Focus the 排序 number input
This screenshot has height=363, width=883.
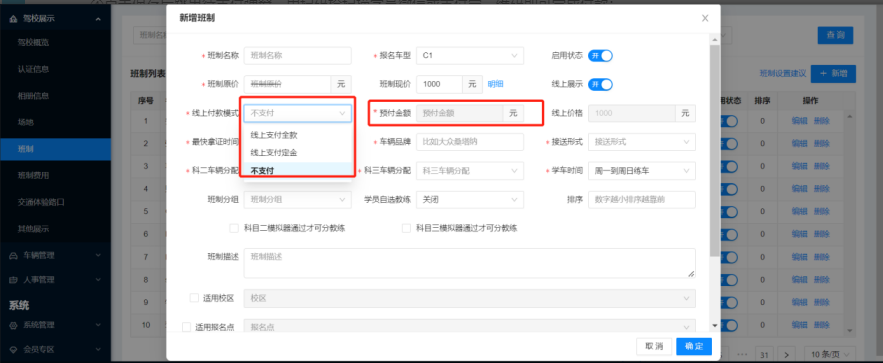tap(641, 199)
